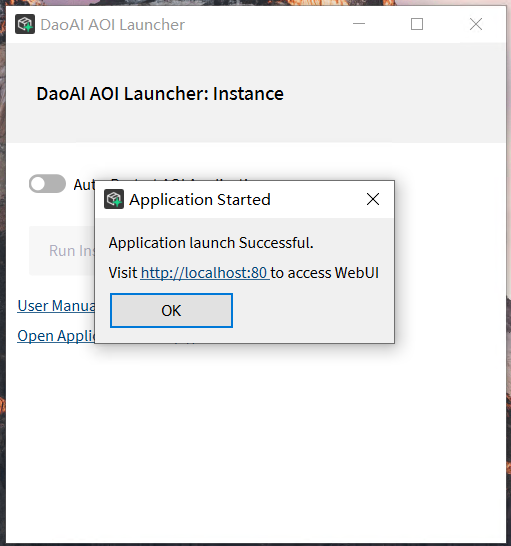This screenshot has height=546, width=511.
Task: Click the DaoAI AOI Launcher window title
Action: tap(113, 25)
